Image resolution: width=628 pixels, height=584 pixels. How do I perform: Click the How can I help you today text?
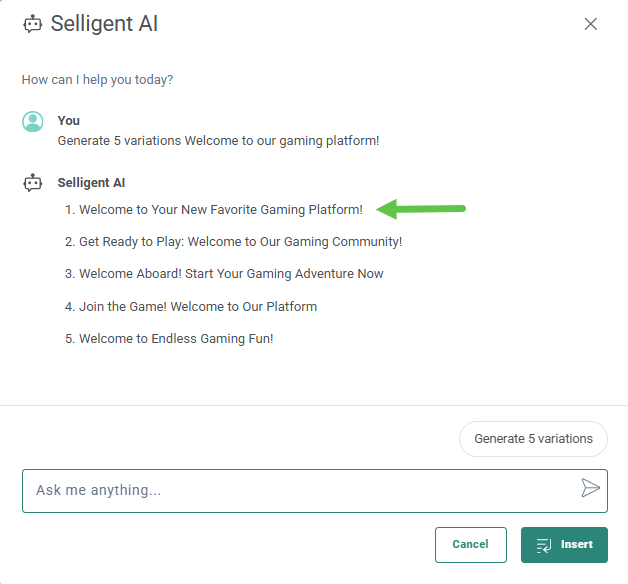click(x=104, y=80)
